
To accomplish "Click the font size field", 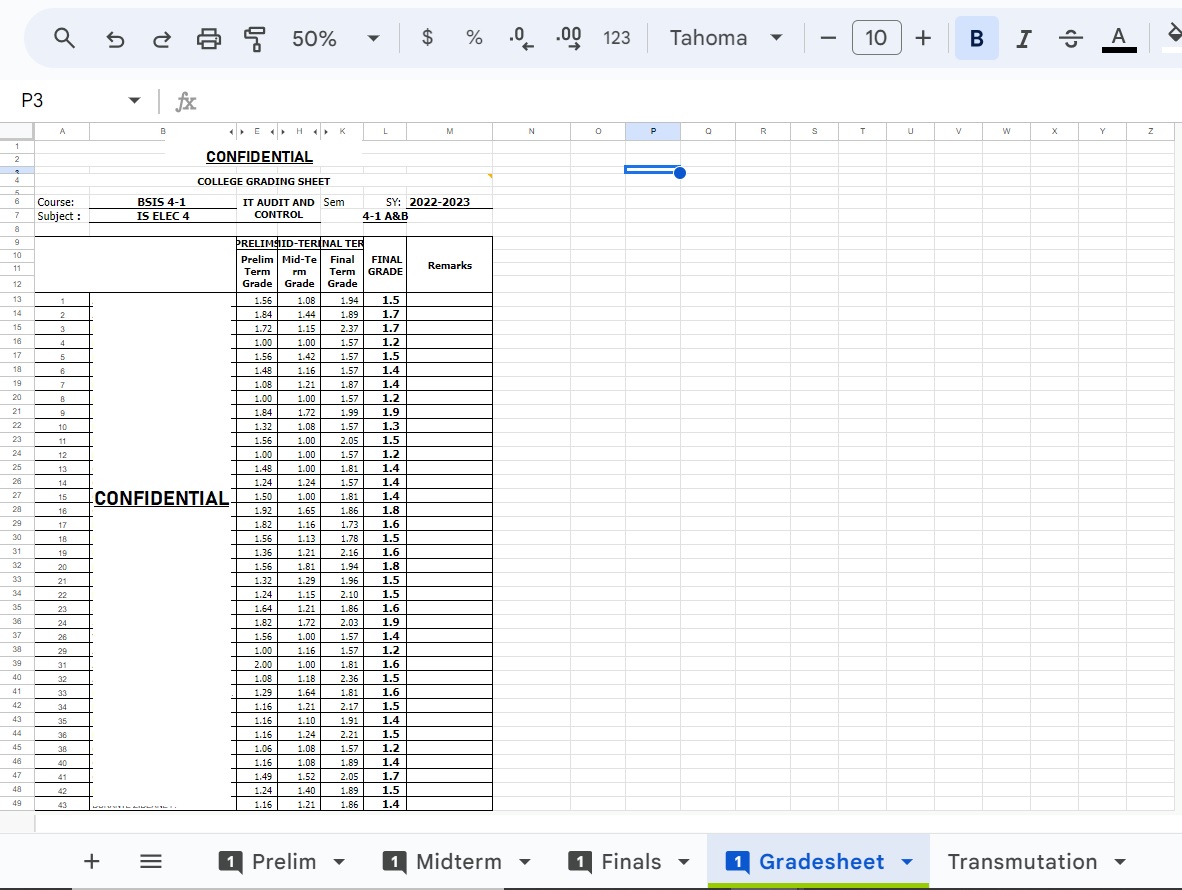I will (876, 38).
